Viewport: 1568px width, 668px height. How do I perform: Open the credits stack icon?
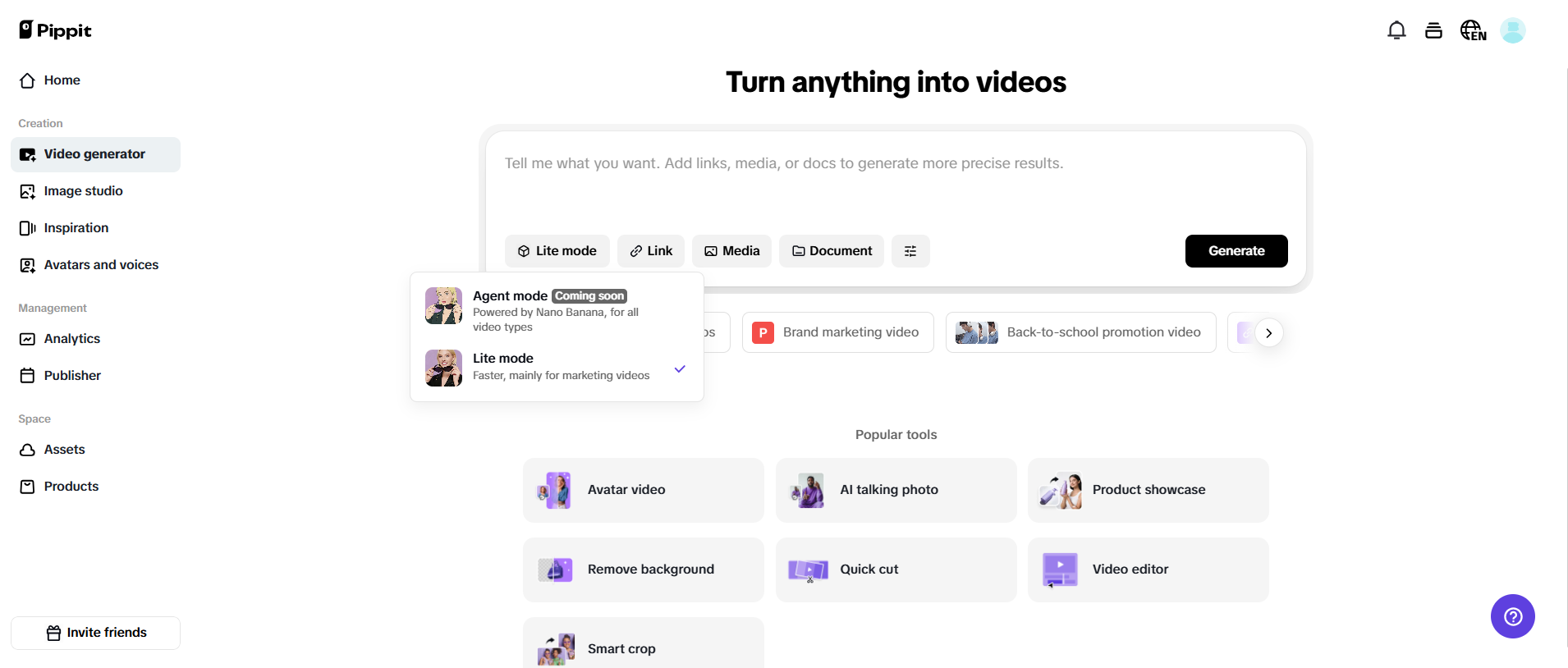(1433, 31)
